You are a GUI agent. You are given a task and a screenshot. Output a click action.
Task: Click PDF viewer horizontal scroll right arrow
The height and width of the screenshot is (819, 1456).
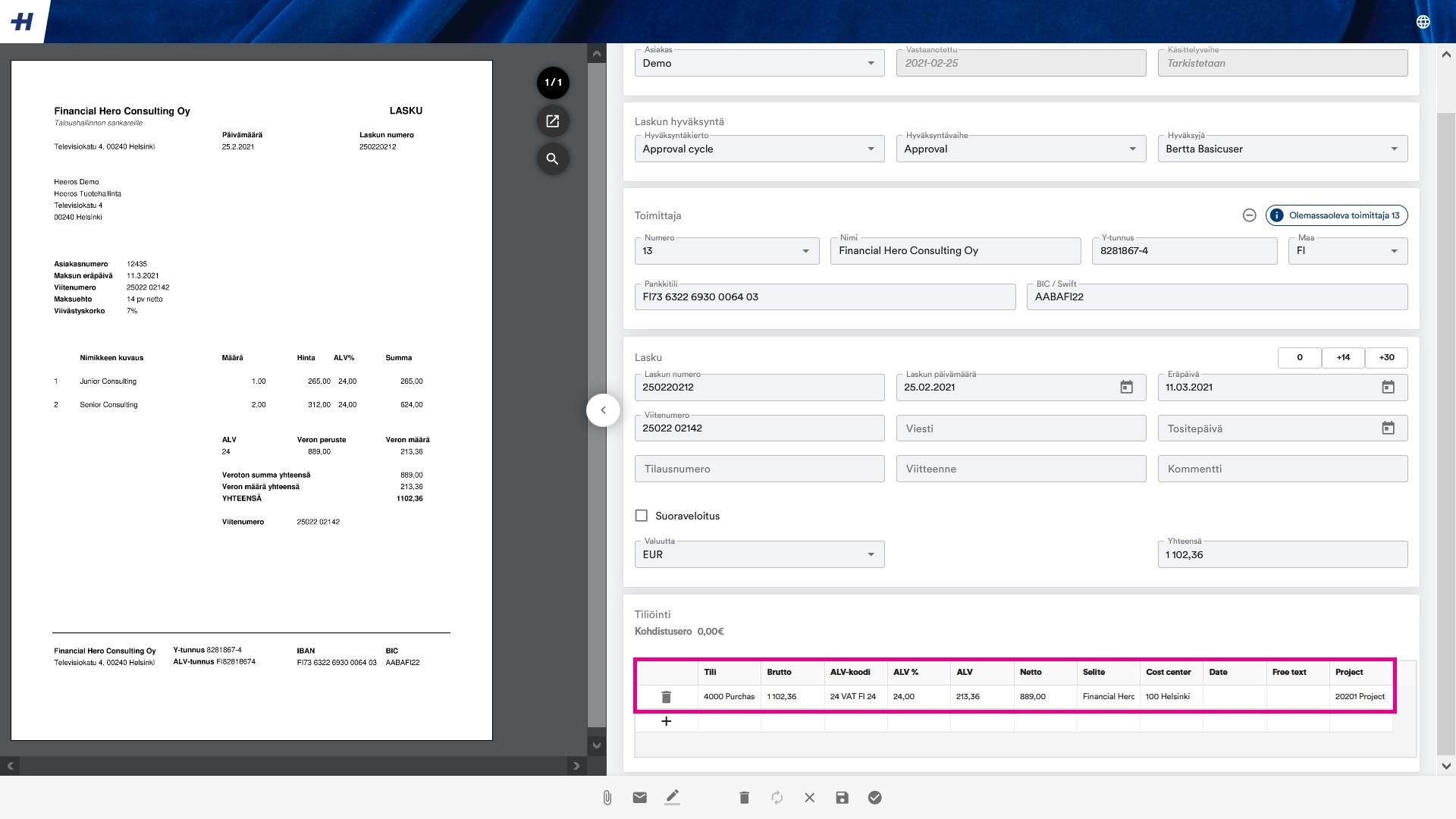point(576,766)
